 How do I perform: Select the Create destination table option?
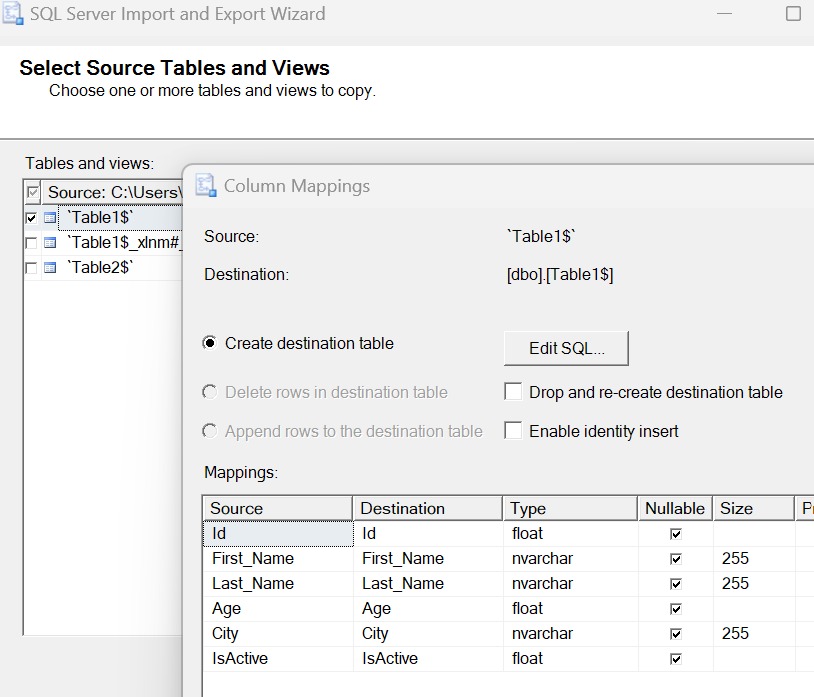tap(210, 343)
